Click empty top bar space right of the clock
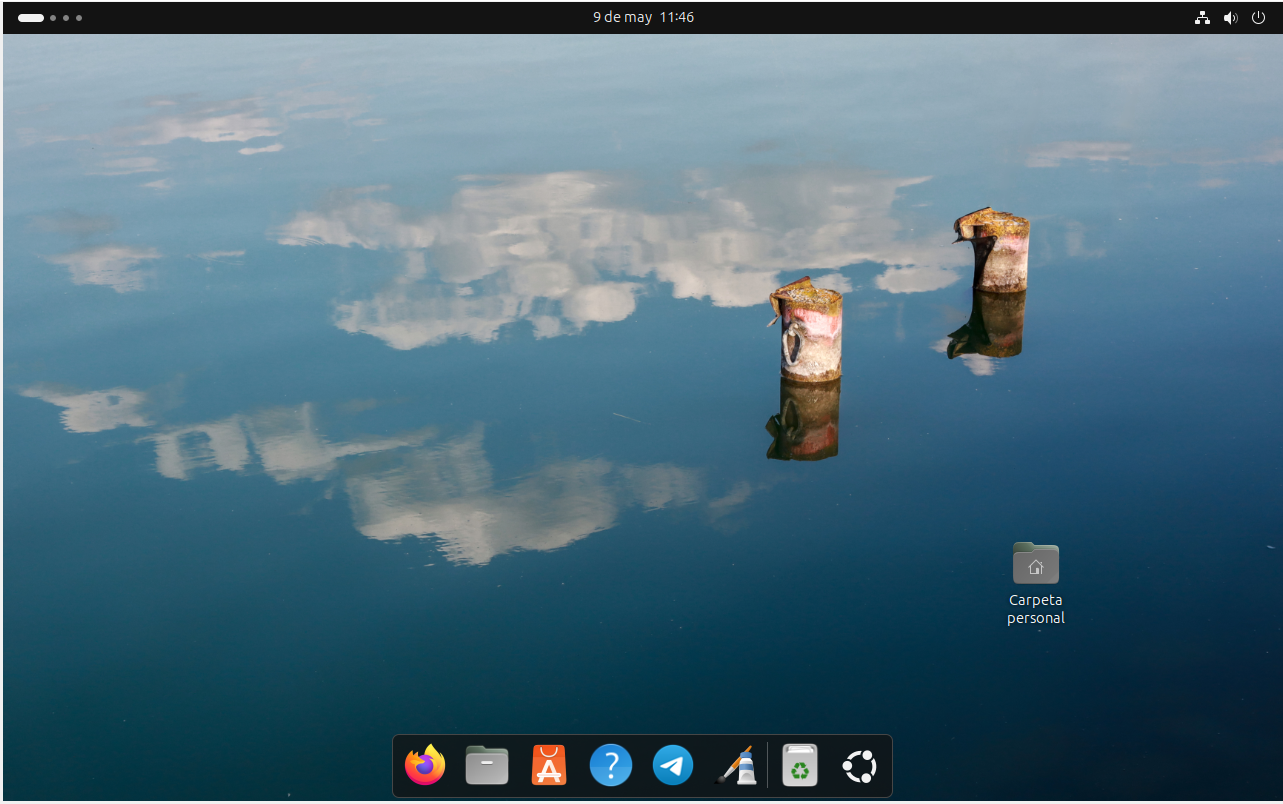 pos(900,18)
